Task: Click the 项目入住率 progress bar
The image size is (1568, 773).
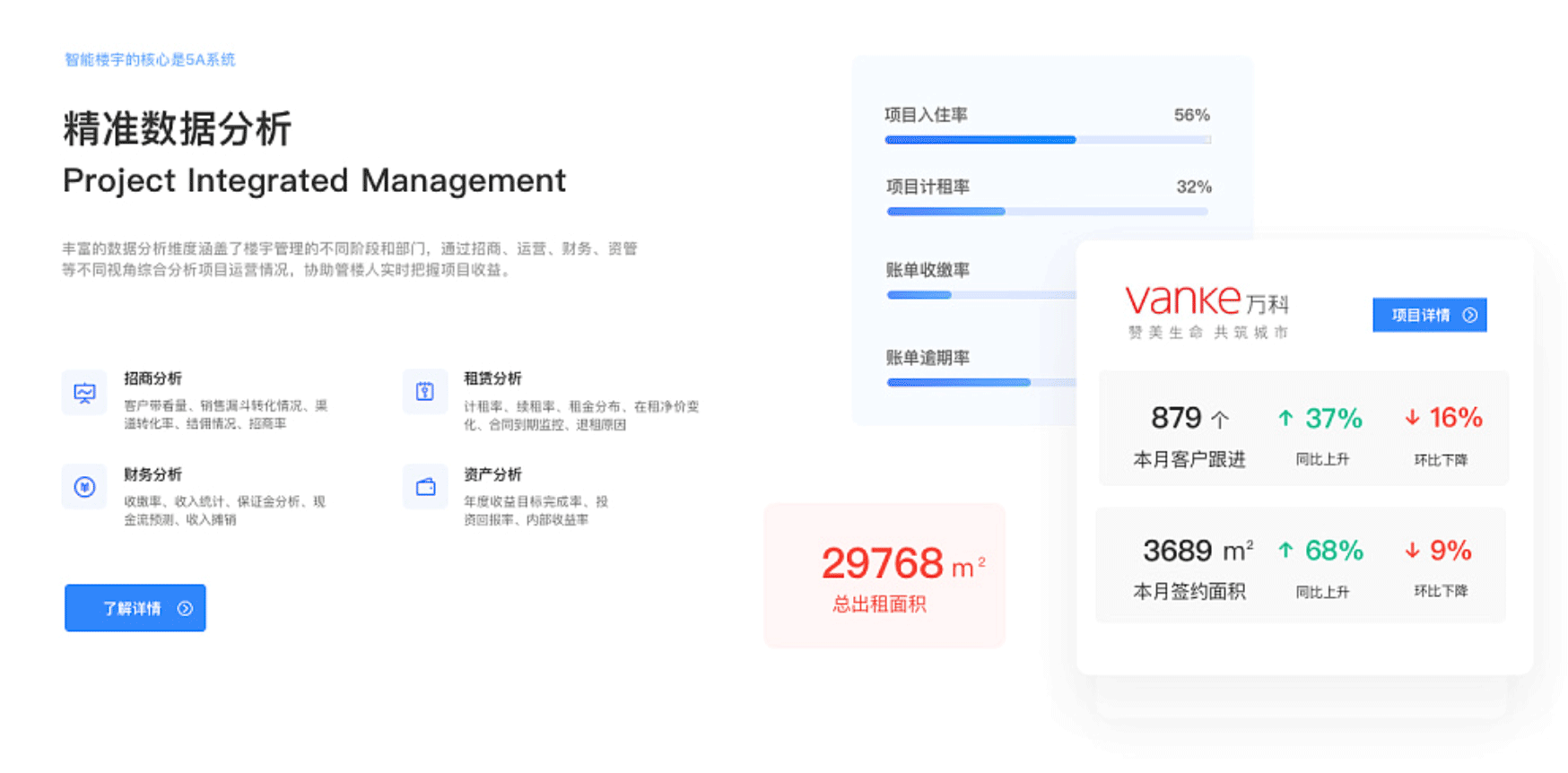Action: point(1047,140)
